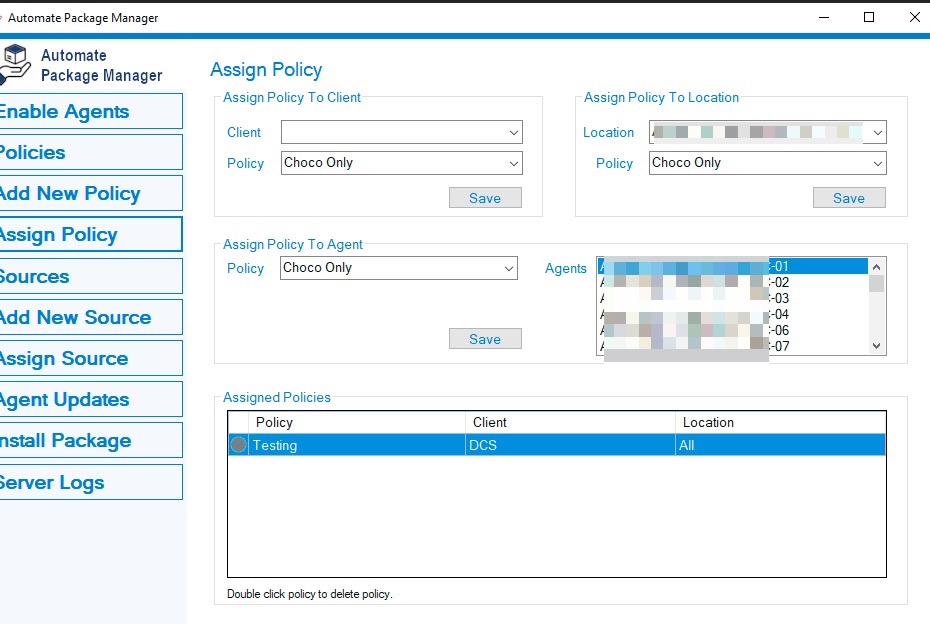Open the Policy dropdown under Assign Policy To Client
Image resolution: width=930 pixels, height=624 pixels.
[402, 163]
